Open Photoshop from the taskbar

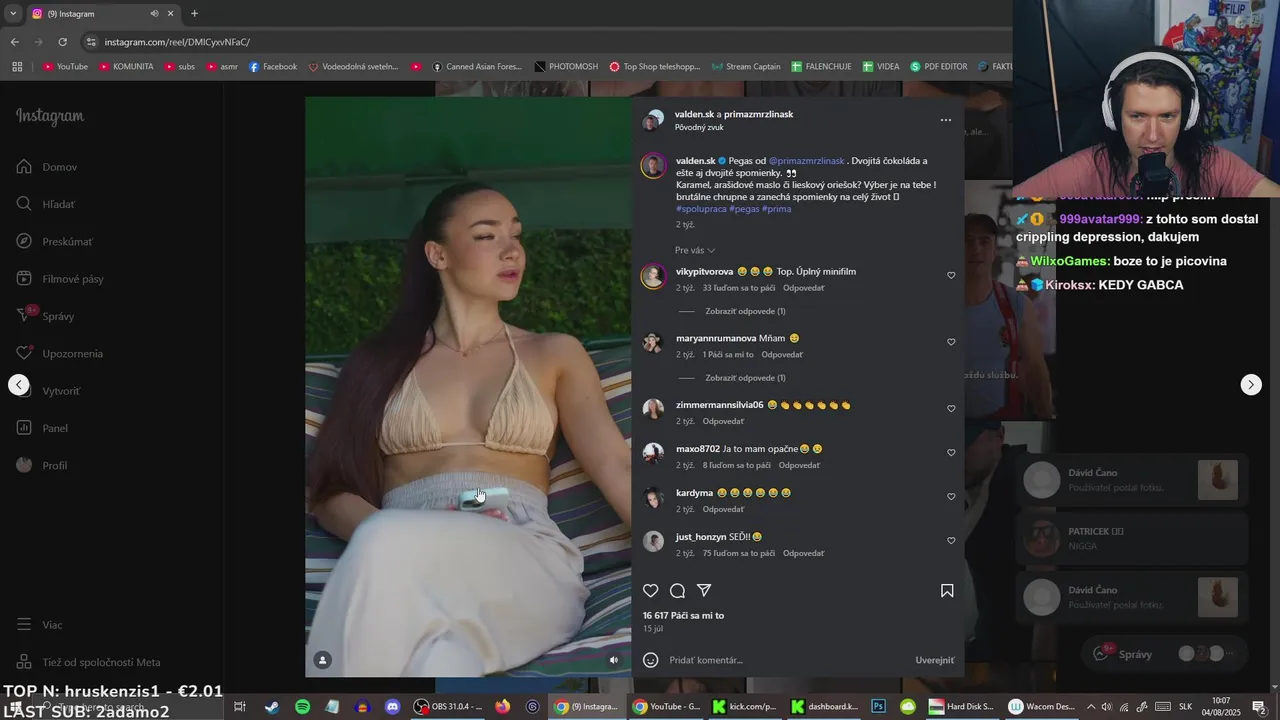[878, 706]
